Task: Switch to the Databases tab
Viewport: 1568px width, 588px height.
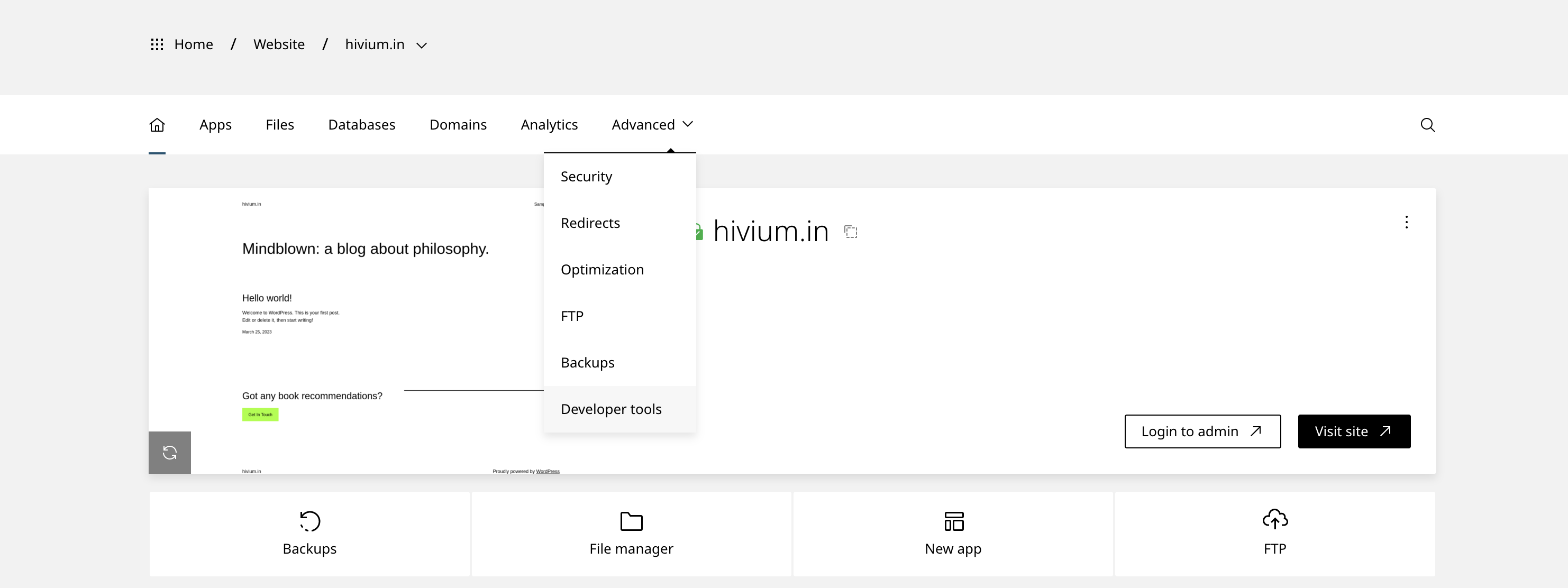Action: [x=361, y=125]
